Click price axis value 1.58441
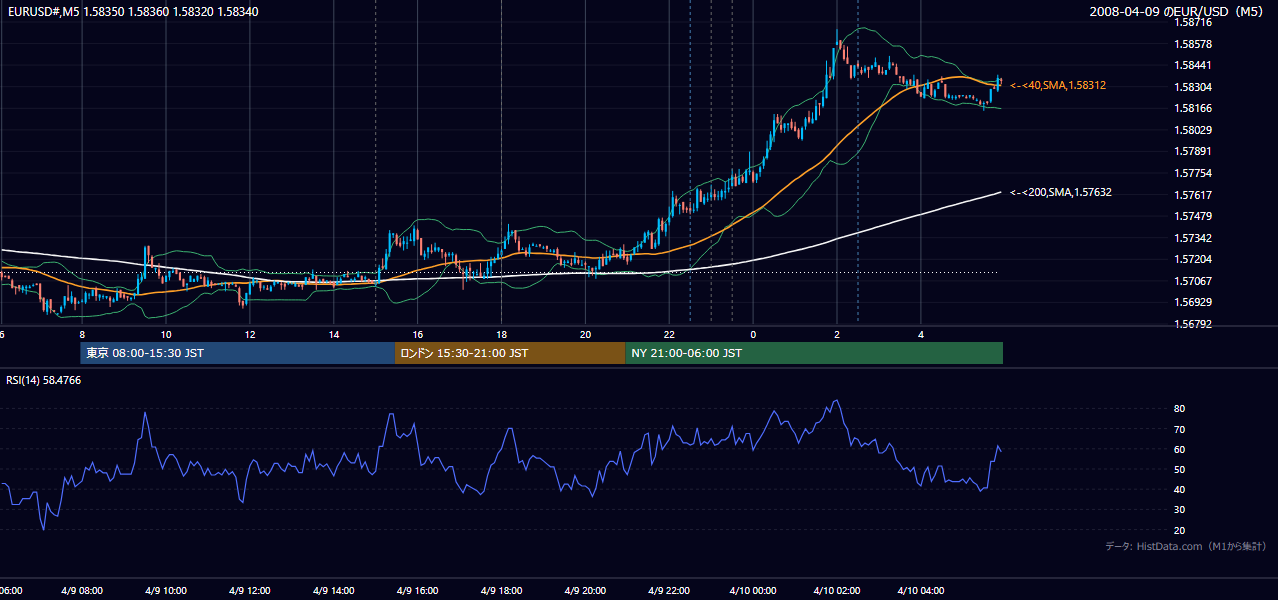This screenshot has height=600, width=1278. tap(1194, 65)
